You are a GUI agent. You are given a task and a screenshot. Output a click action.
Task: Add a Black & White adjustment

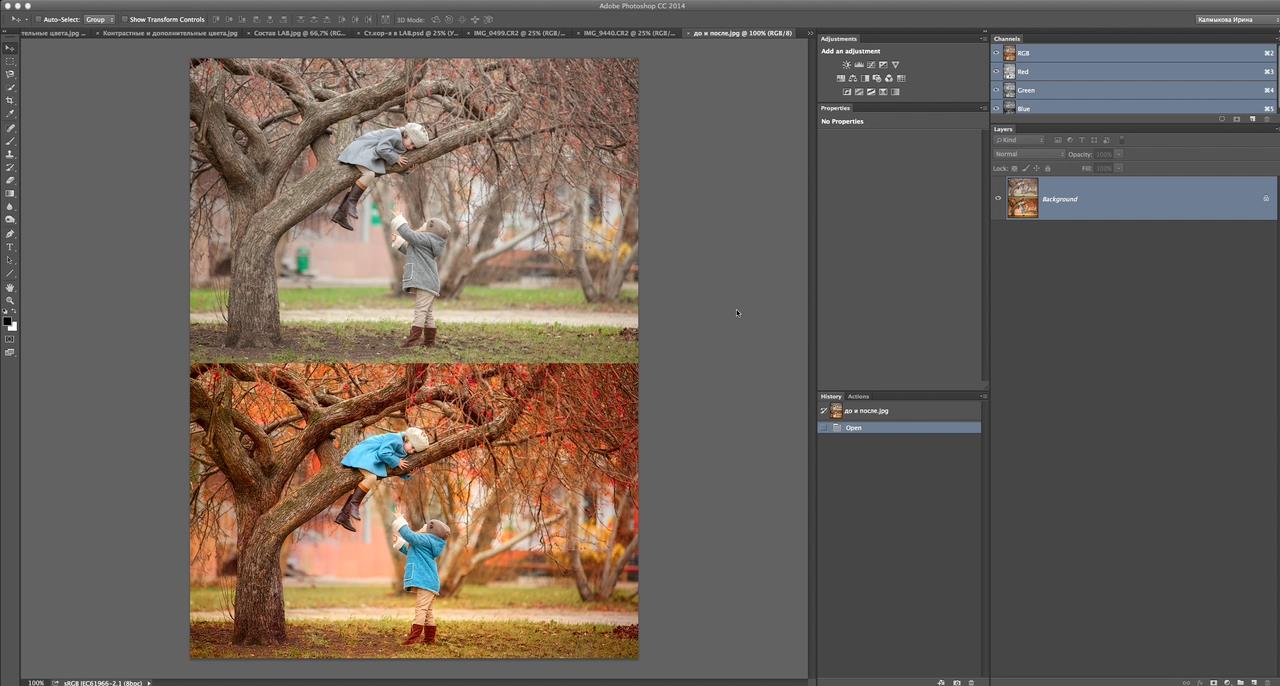[x=864, y=78]
